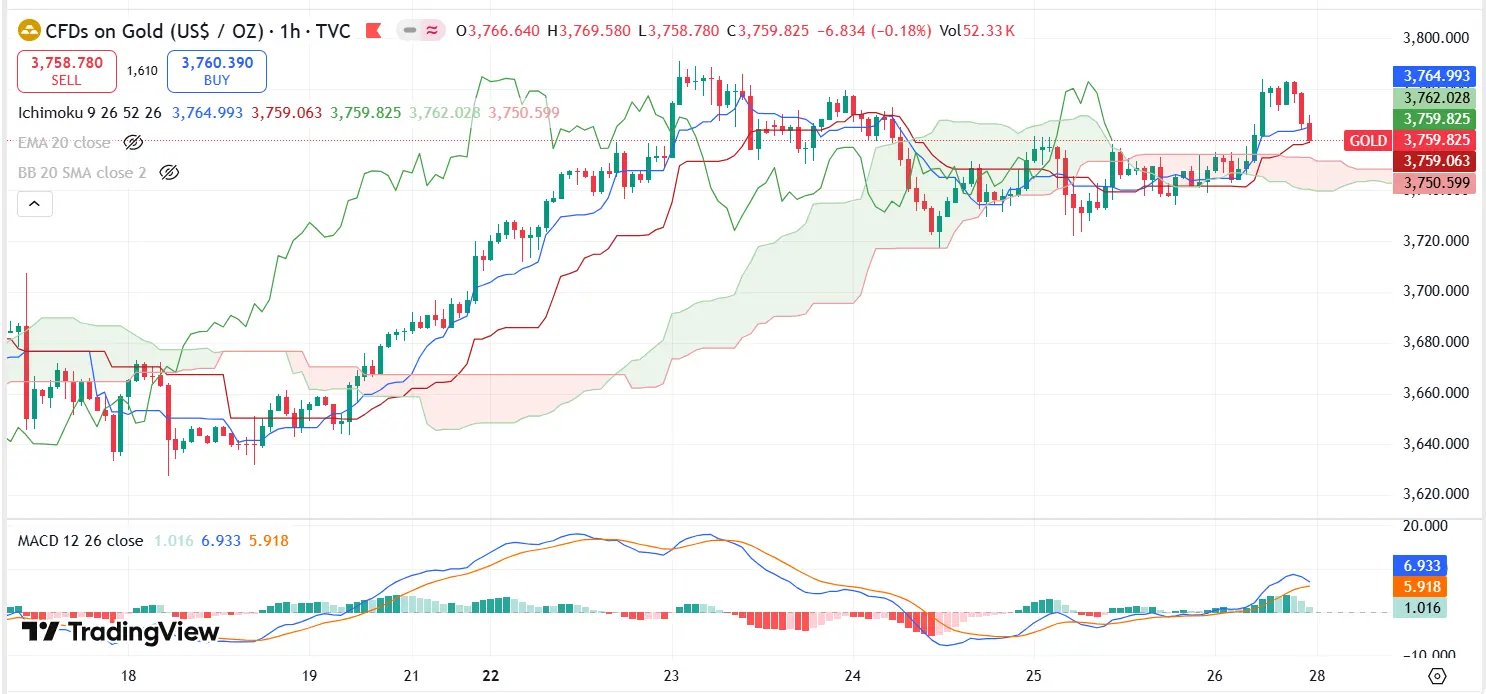Image resolution: width=1486 pixels, height=694 pixels.
Task: Open chart settings via the gear icon
Action: coord(1437,676)
